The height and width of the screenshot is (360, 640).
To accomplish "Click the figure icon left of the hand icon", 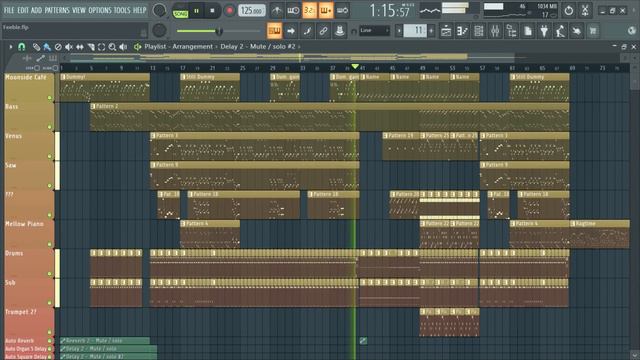I will (x=560, y=31).
